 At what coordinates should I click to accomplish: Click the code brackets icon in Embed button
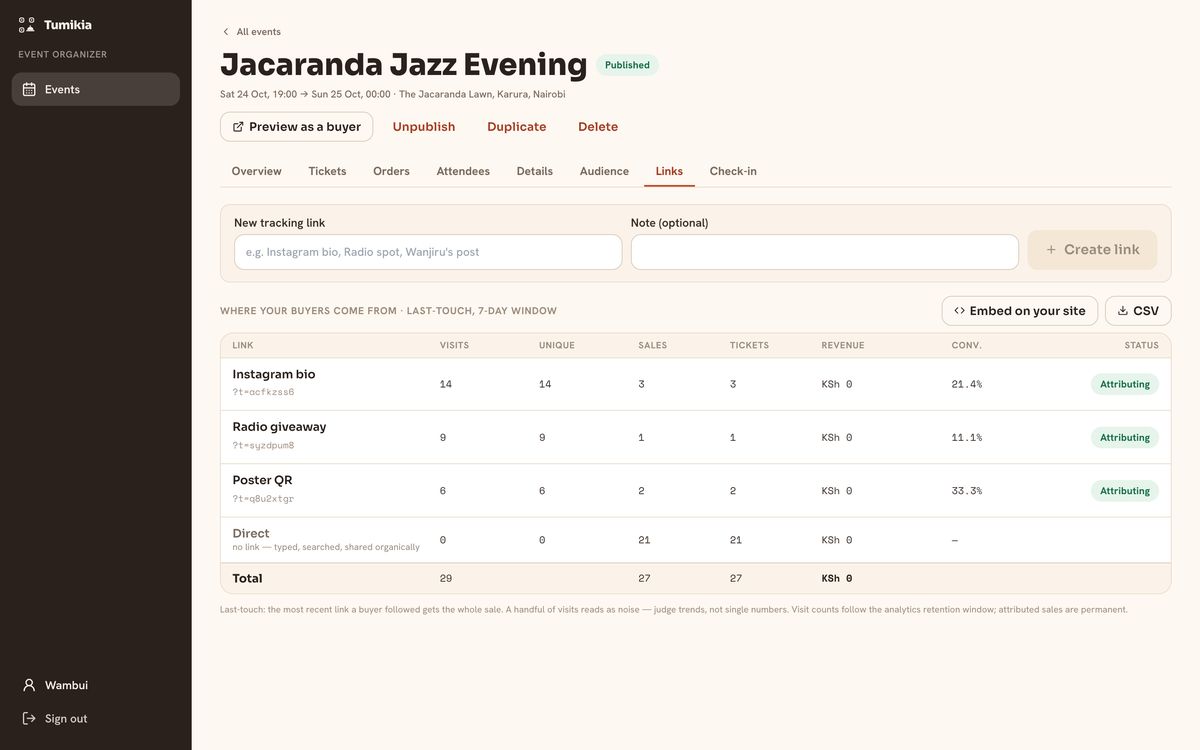[959, 311]
